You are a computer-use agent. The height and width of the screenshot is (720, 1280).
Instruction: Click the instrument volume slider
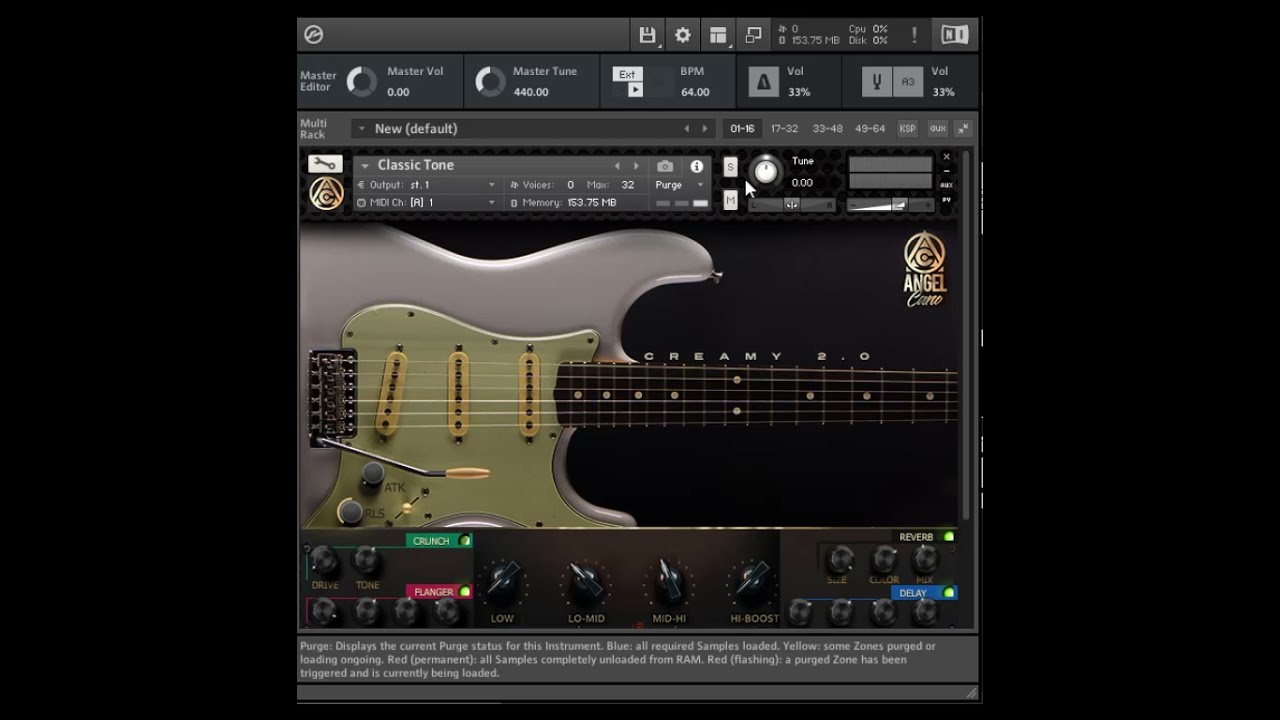point(890,205)
